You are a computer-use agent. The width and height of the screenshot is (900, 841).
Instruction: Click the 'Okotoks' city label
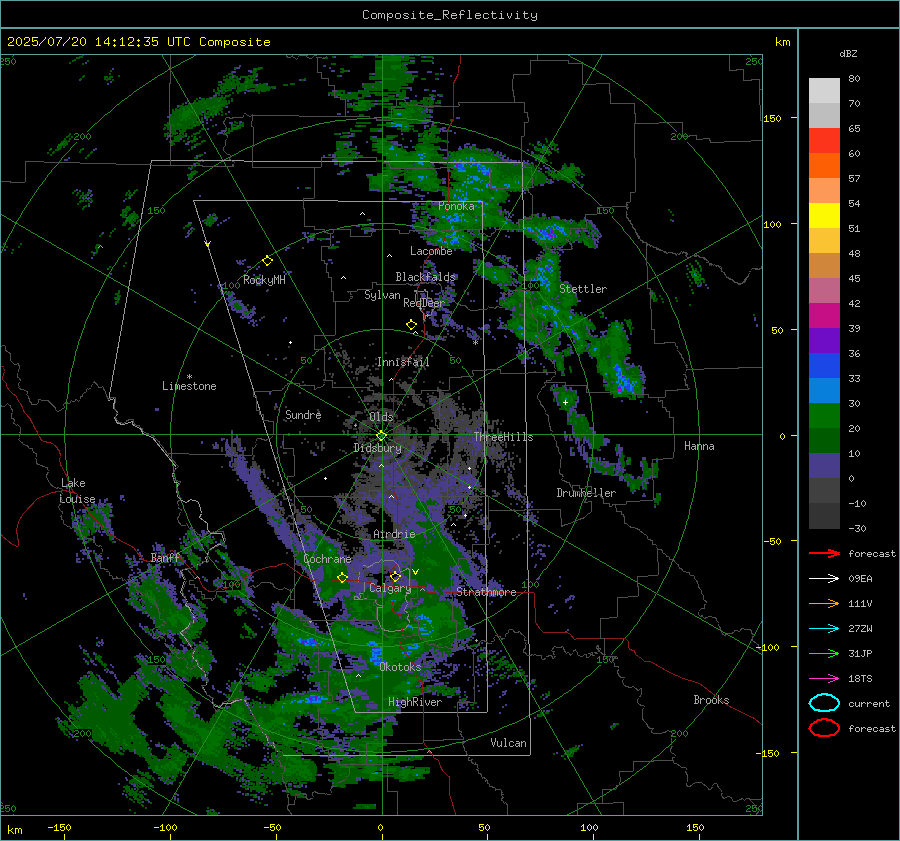click(x=400, y=667)
